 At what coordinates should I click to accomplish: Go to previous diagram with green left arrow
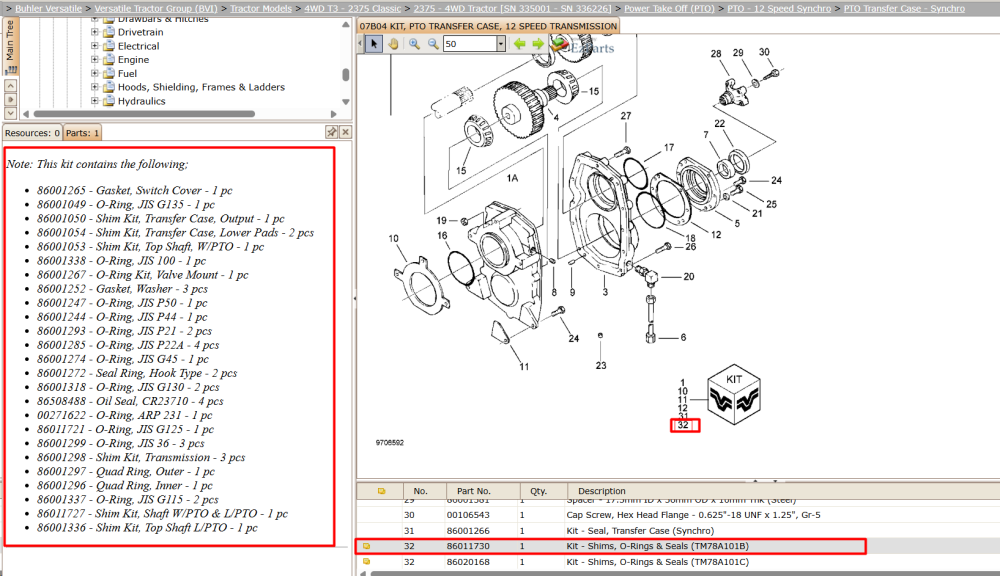pos(520,44)
